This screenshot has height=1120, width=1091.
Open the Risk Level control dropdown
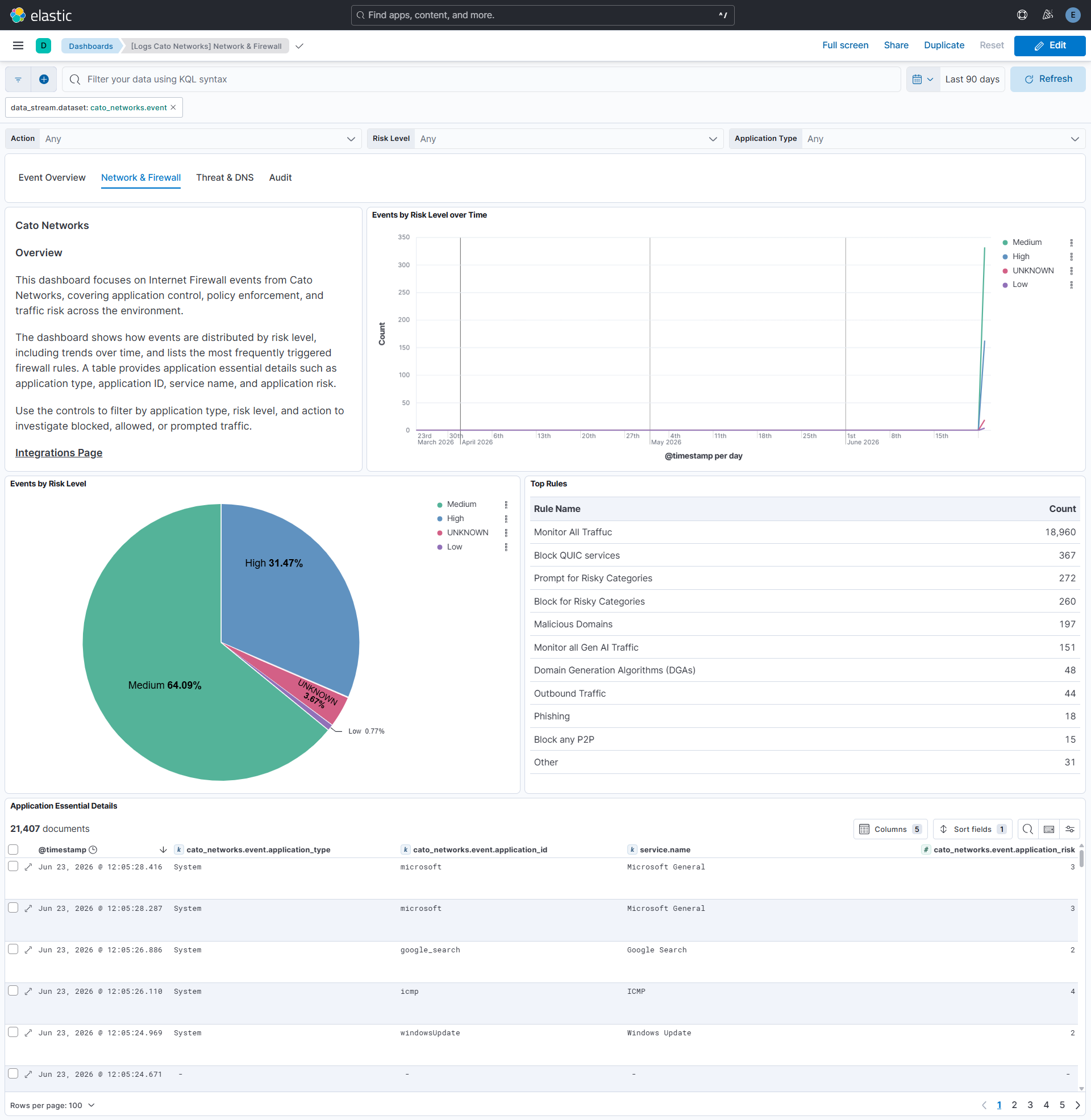pos(568,139)
